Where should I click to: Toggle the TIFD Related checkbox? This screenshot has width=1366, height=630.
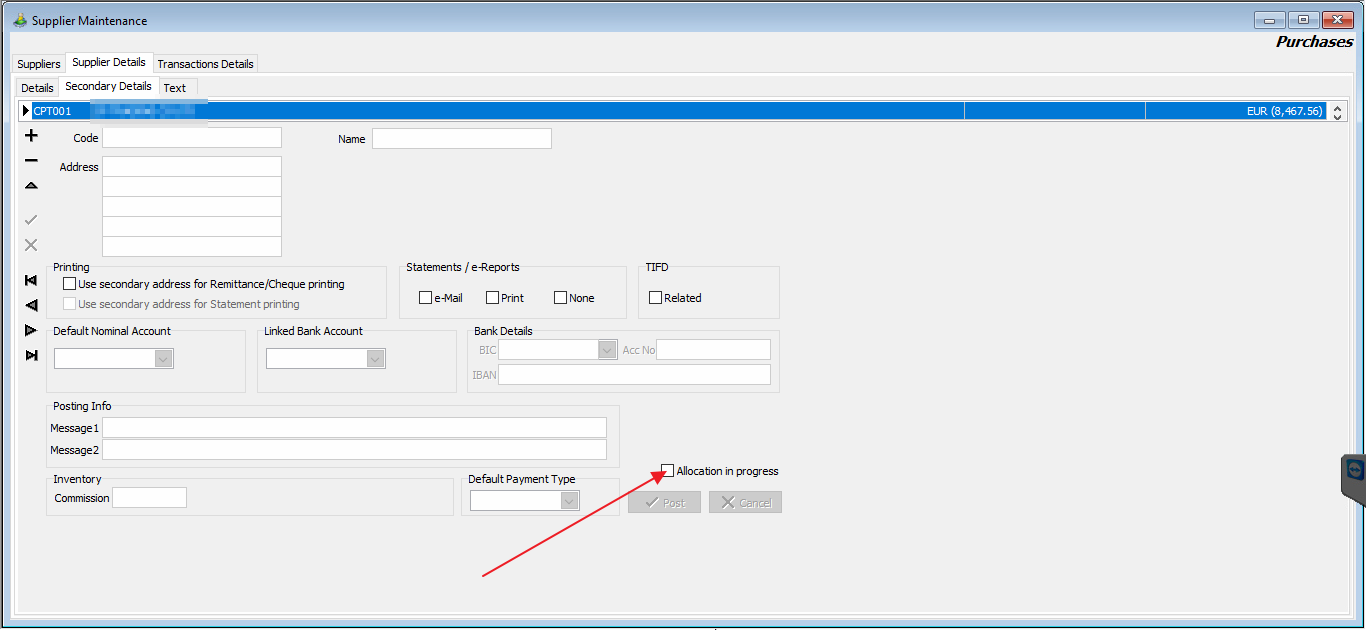click(656, 298)
